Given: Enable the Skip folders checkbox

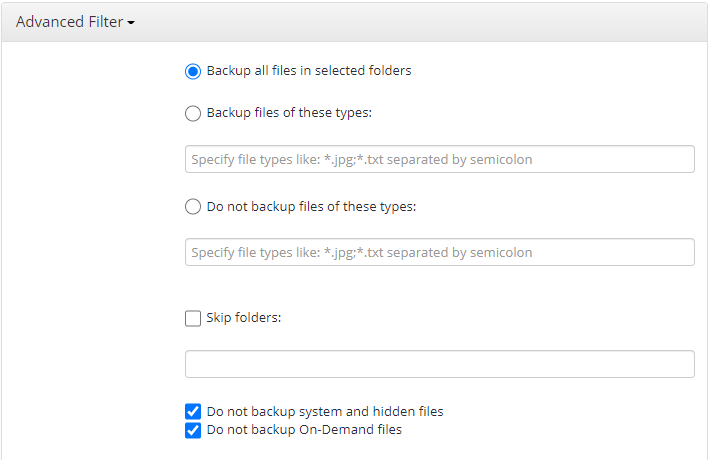Looking at the screenshot, I should 193,318.
